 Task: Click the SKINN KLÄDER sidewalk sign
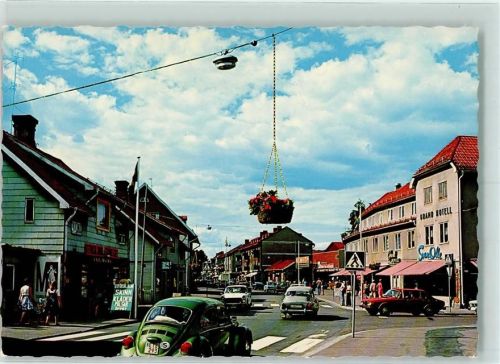[122, 298]
